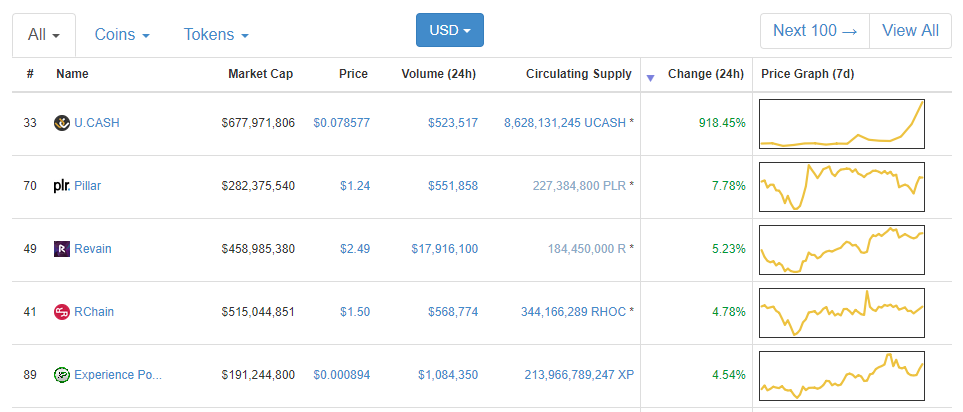Sort by Volume (24h) column header
This screenshot has width=963, height=412.
tap(438, 74)
